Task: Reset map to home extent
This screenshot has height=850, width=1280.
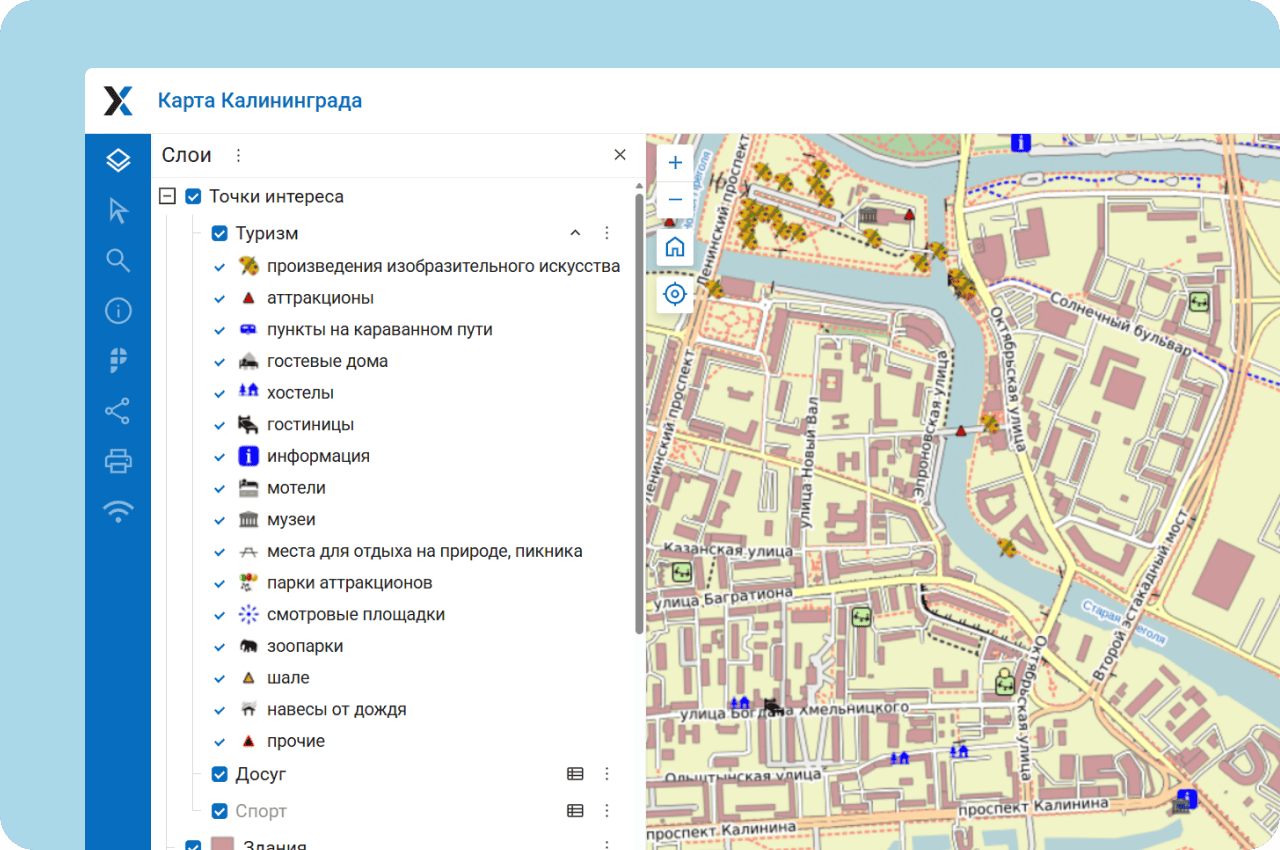Action: tap(675, 247)
